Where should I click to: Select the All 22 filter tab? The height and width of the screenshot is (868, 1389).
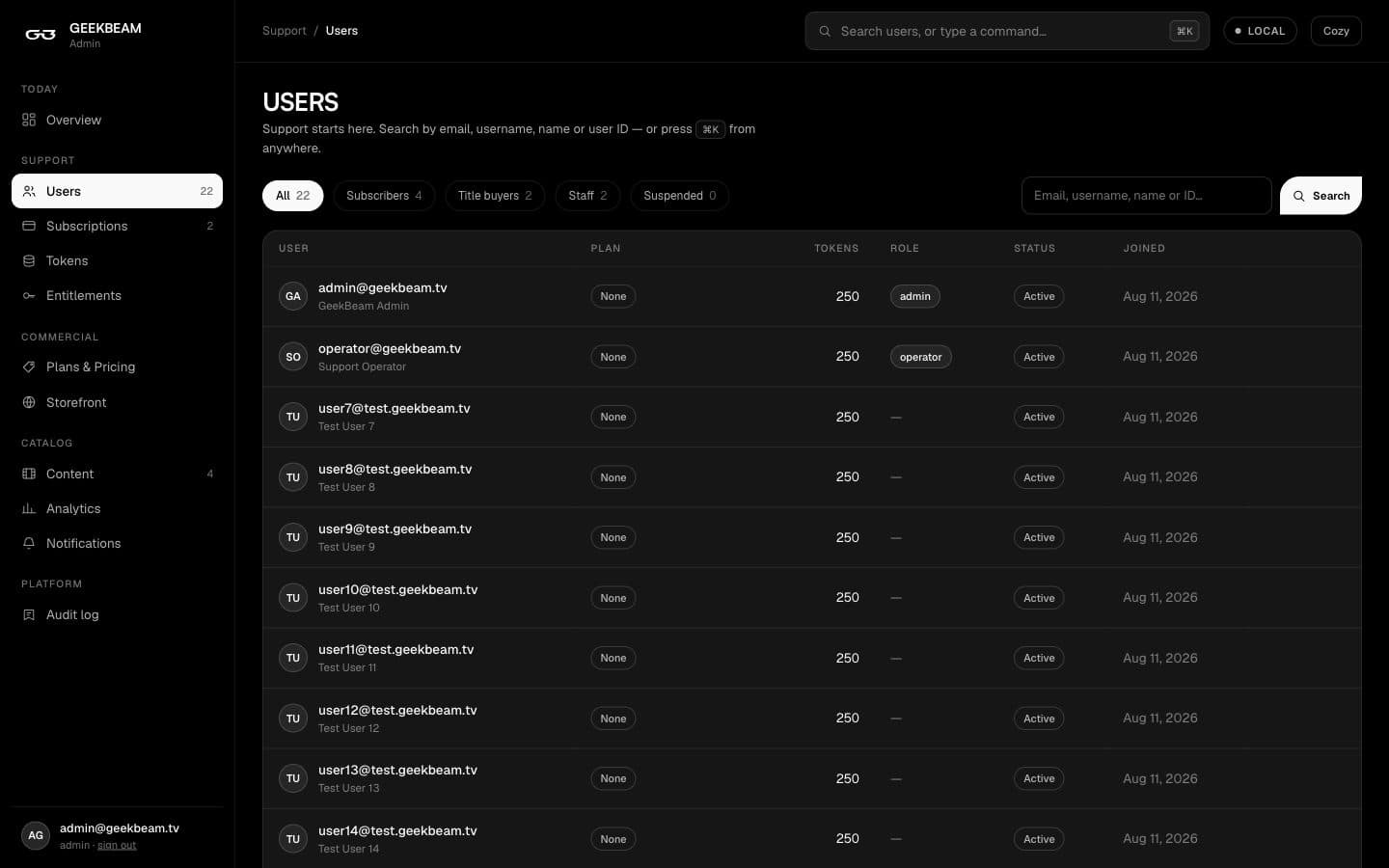293,196
